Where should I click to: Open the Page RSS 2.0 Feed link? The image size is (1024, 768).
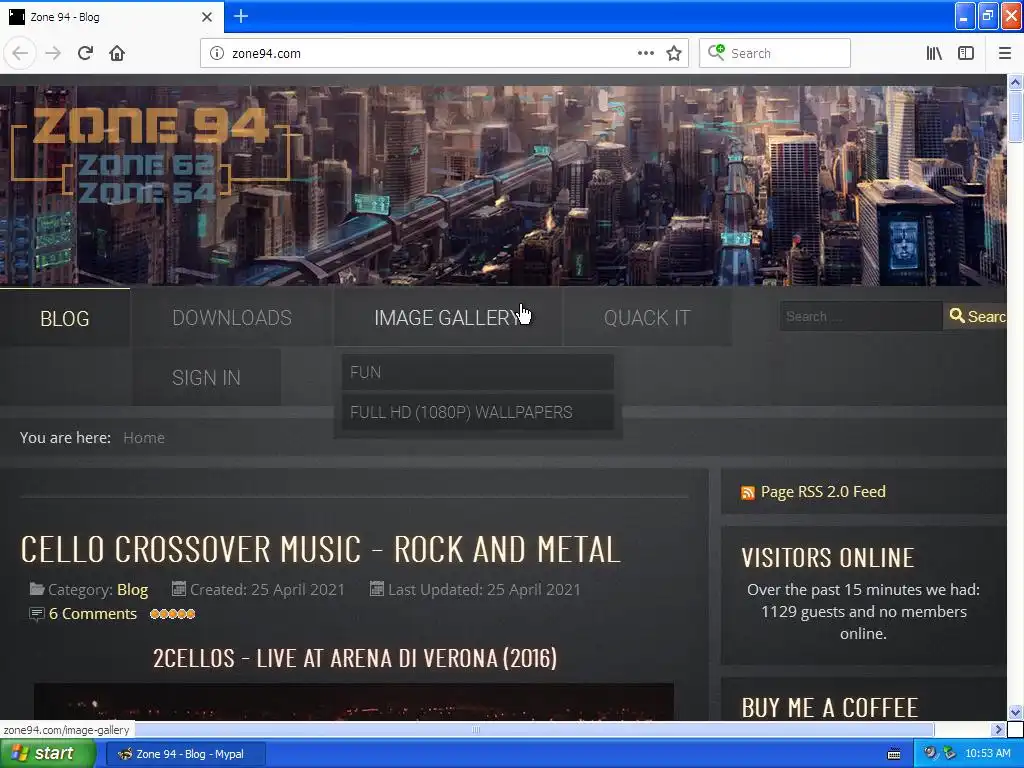click(823, 492)
